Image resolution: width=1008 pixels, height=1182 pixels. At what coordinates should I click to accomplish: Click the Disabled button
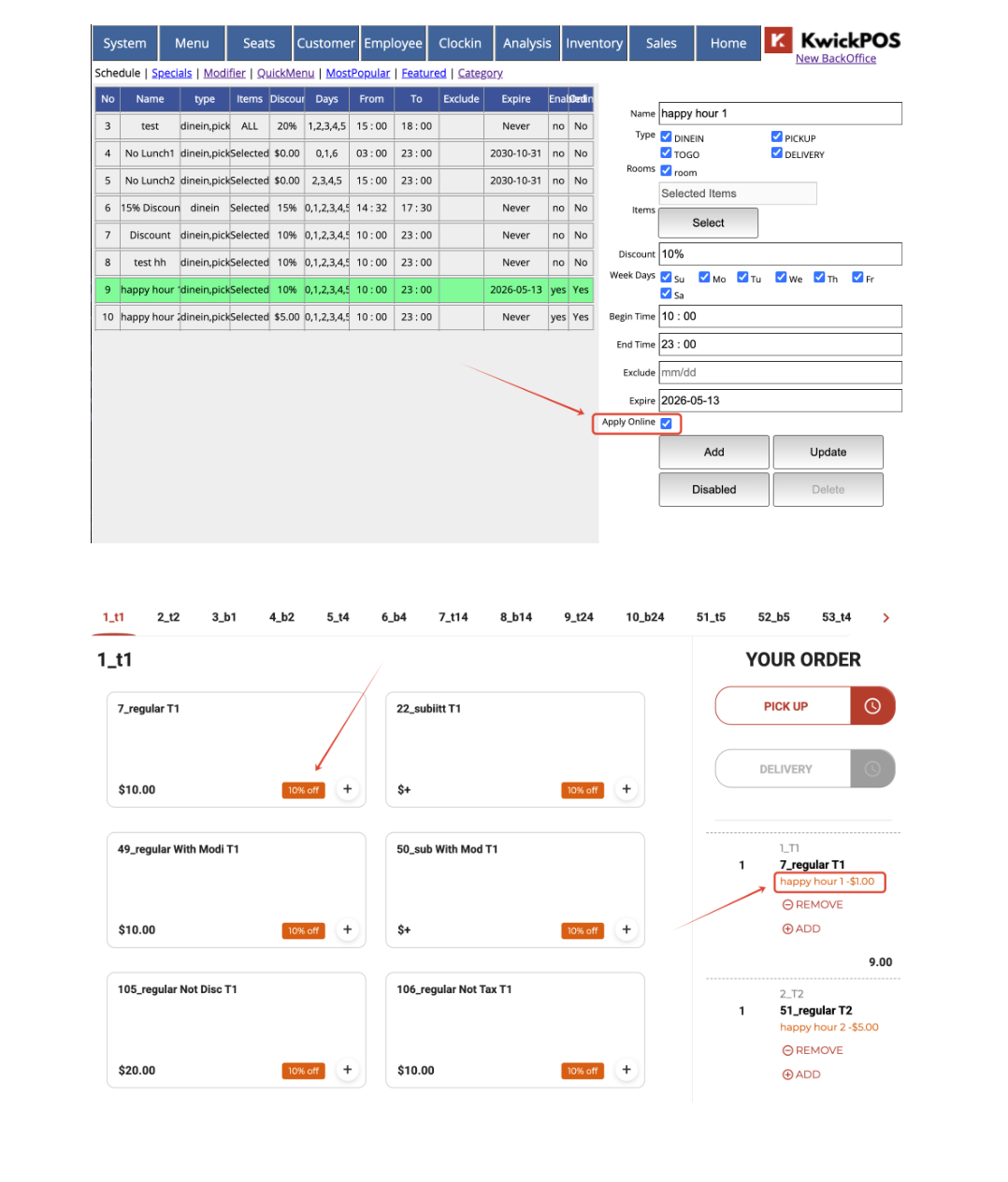coord(714,489)
